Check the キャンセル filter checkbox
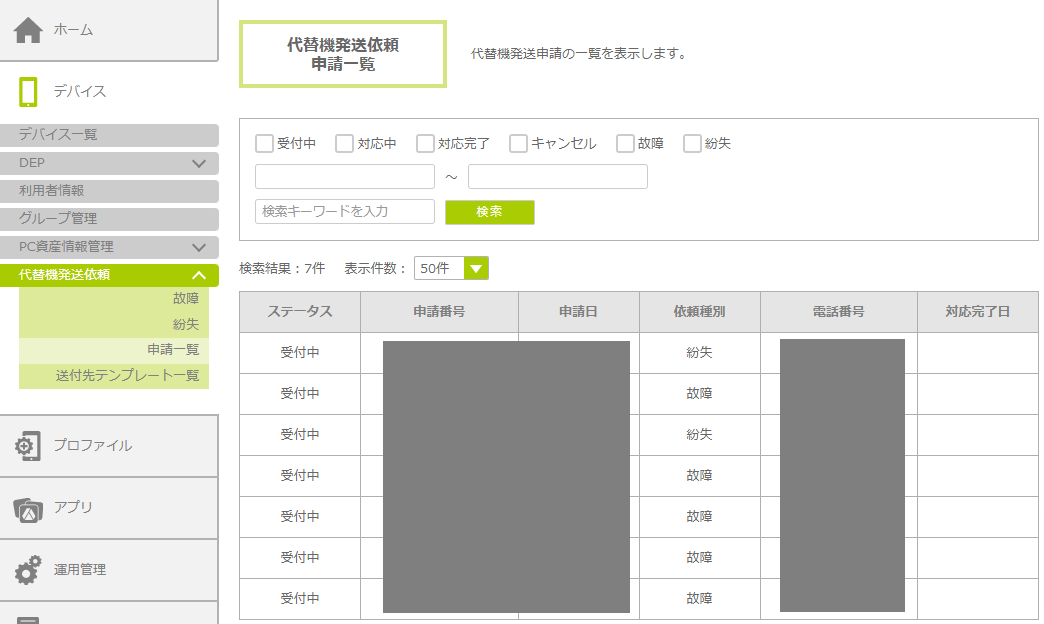The image size is (1044, 624). (518, 143)
